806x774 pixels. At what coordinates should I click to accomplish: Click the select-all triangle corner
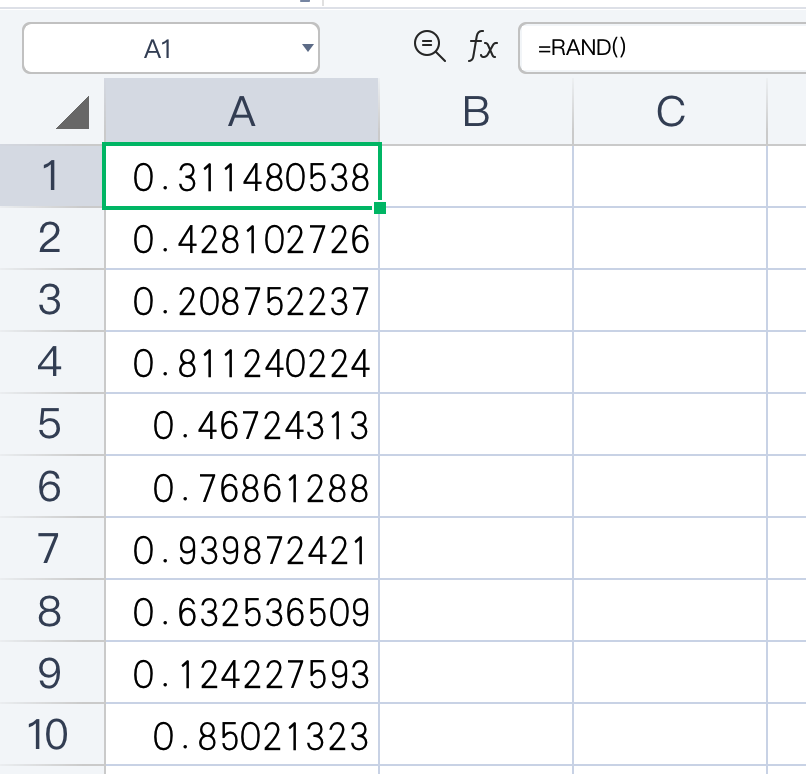coord(73,113)
